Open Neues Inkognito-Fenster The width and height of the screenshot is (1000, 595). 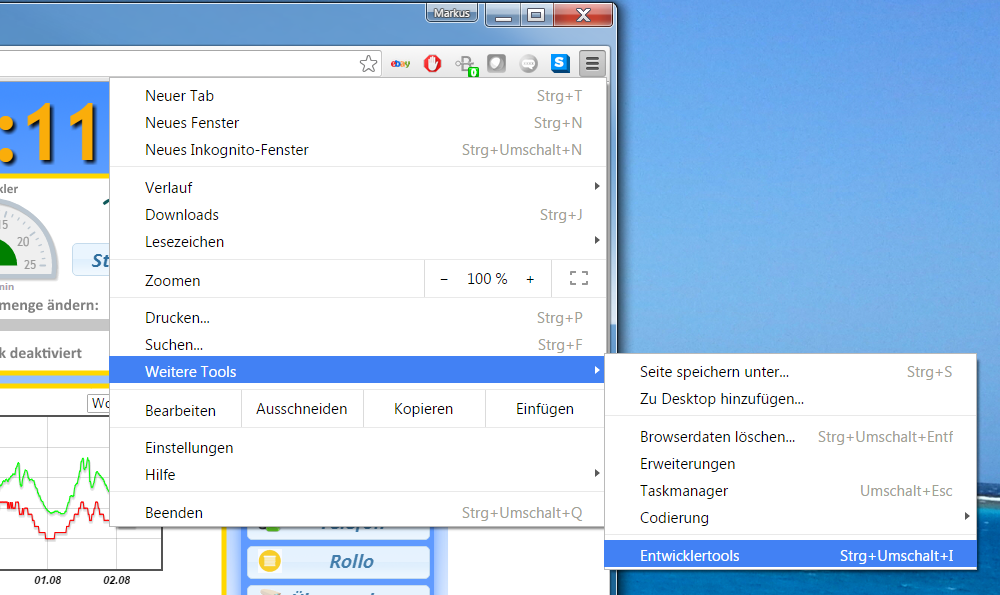(227, 150)
